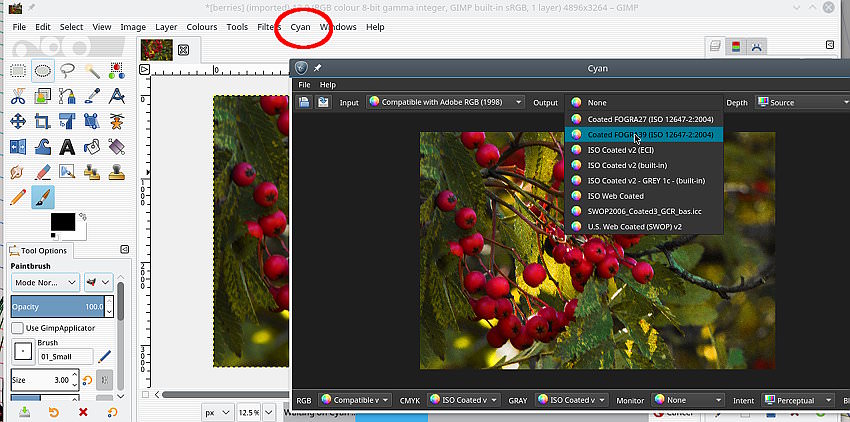Select the Ellipse Select tool
The image size is (850, 422).
43,70
